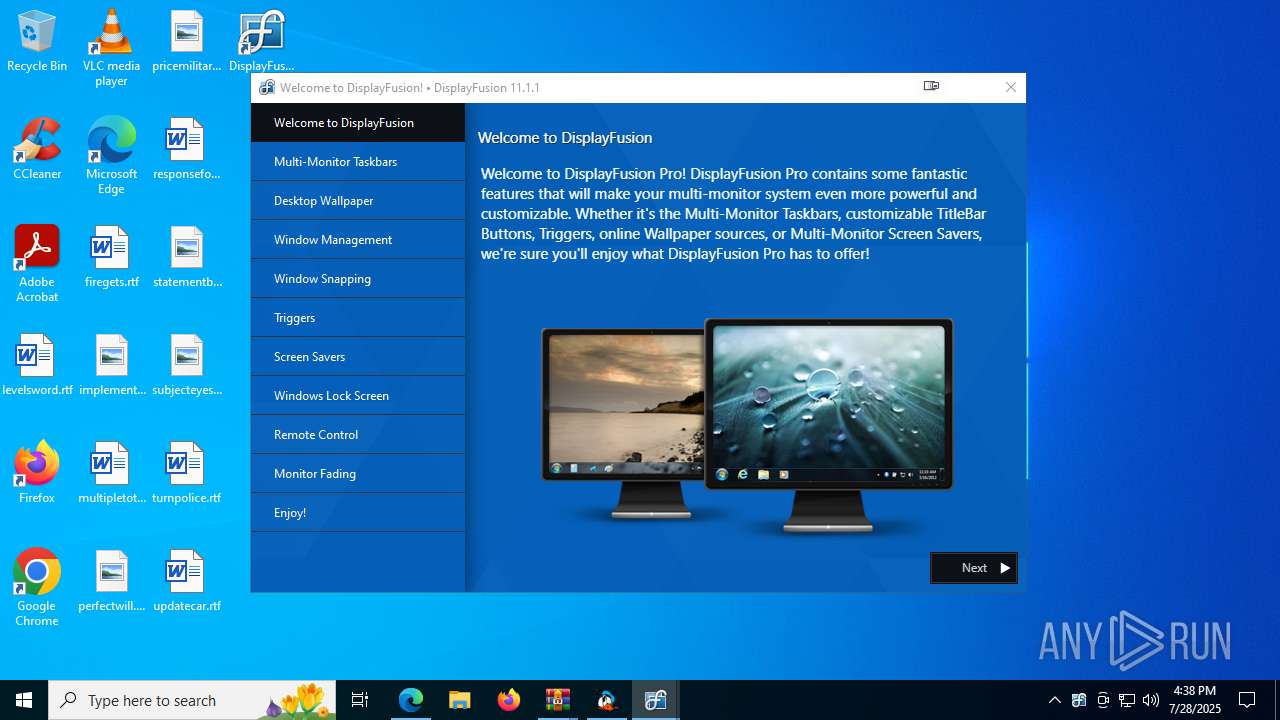Jump to the Enjoy! section
The height and width of the screenshot is (720, 1280).
tap(358, 513)
